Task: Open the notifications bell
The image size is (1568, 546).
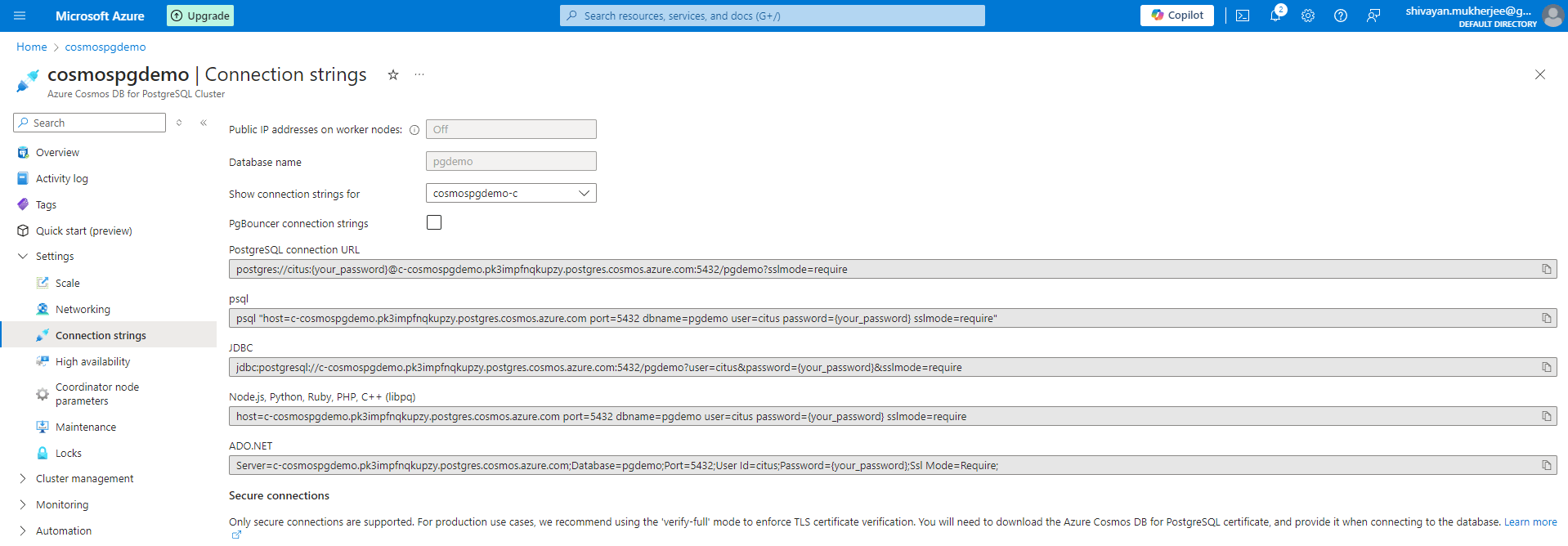Action: pos(1275,16)
